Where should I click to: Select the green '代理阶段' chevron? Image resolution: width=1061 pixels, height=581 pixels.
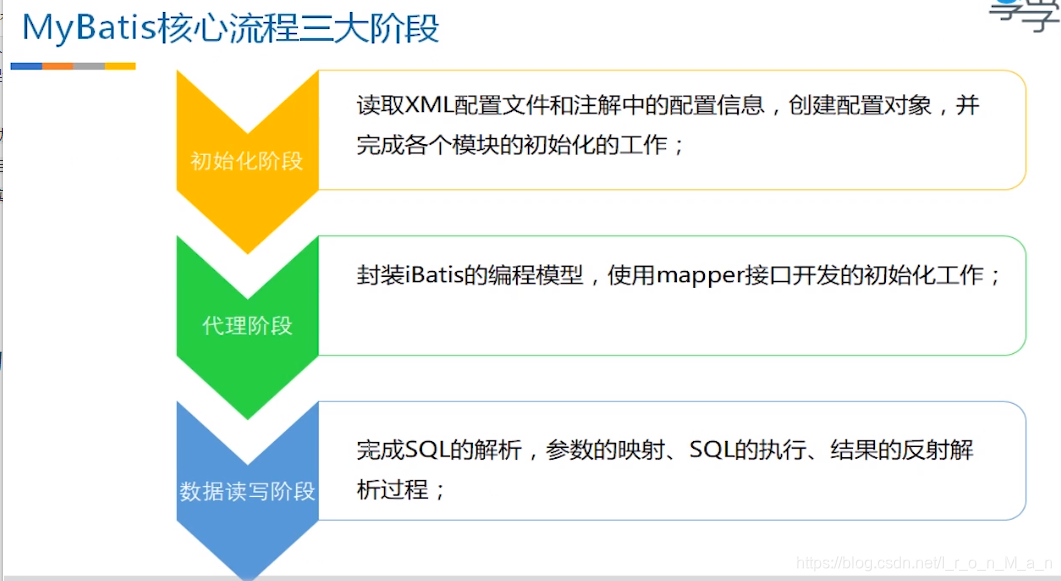(248, 327)
